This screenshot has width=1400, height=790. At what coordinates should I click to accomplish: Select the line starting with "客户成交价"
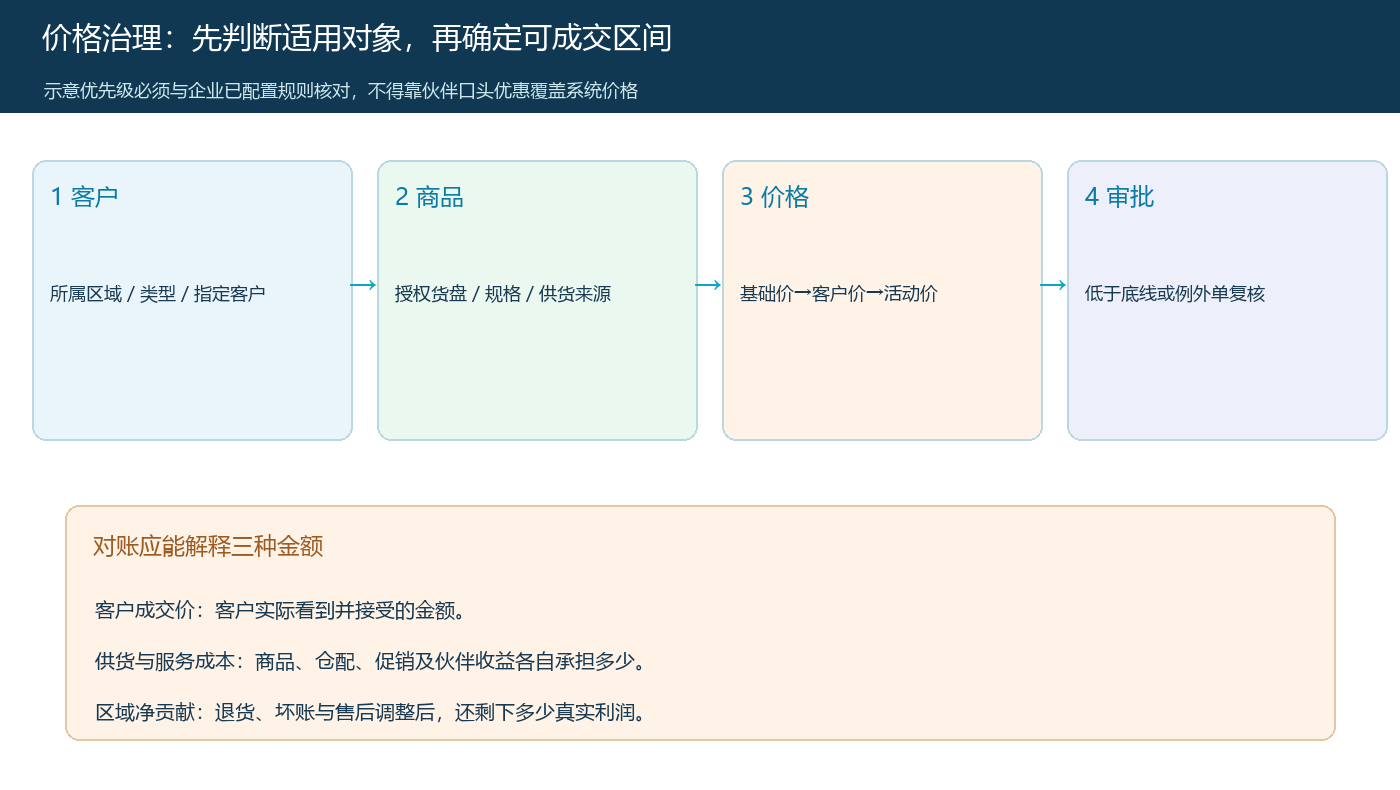[281, 610]
